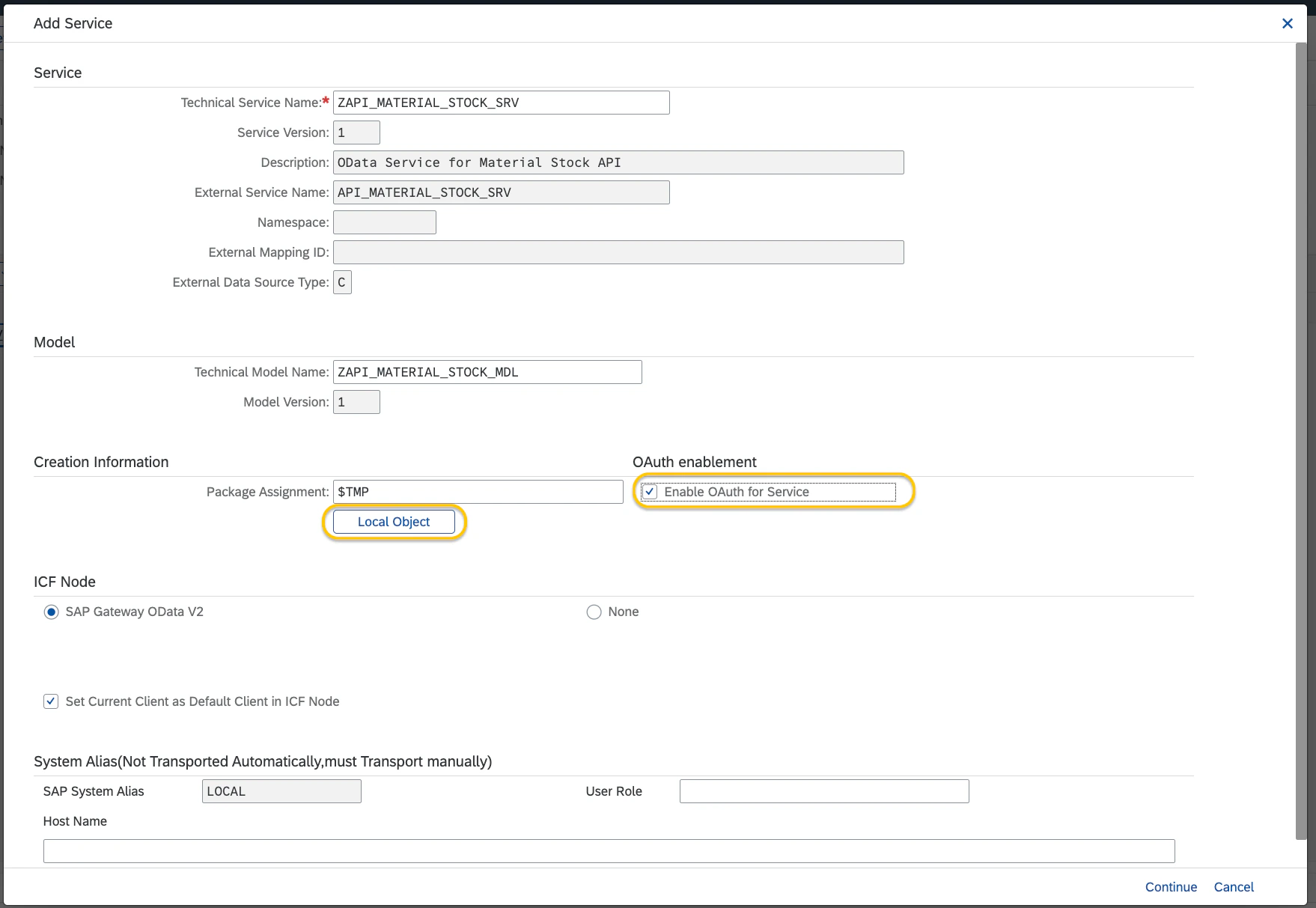Image resolution: width=1316 pixels, height=908 pixels.
Task: Click the Host Name input field
Action: 609,851
